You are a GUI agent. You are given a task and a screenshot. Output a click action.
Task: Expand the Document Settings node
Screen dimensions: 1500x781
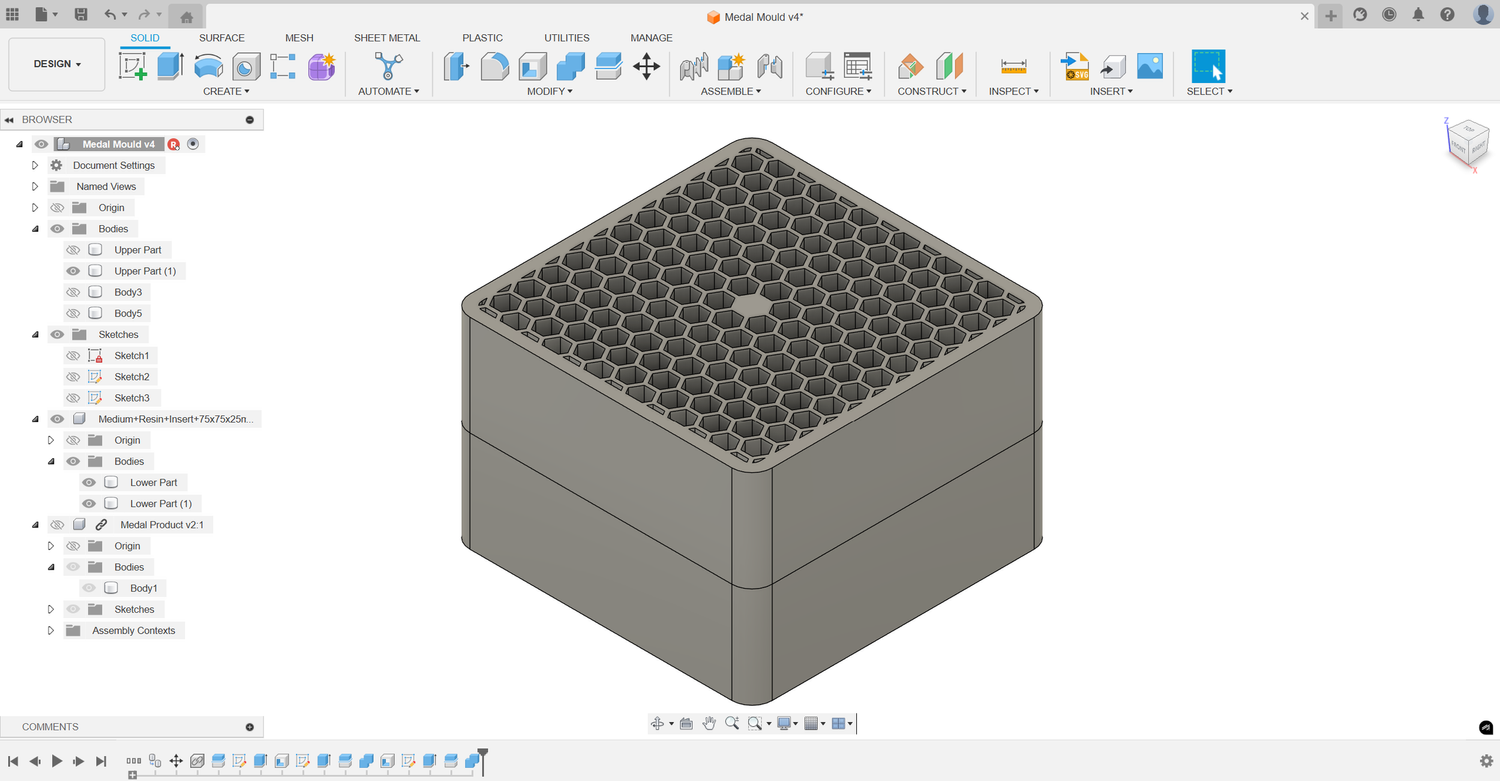35,165
